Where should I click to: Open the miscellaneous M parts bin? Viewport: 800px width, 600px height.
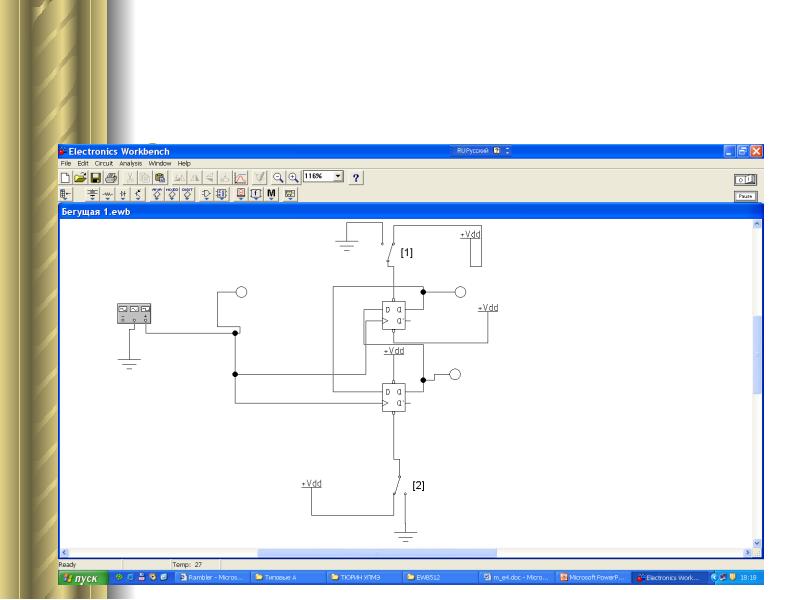pos(271,194)
